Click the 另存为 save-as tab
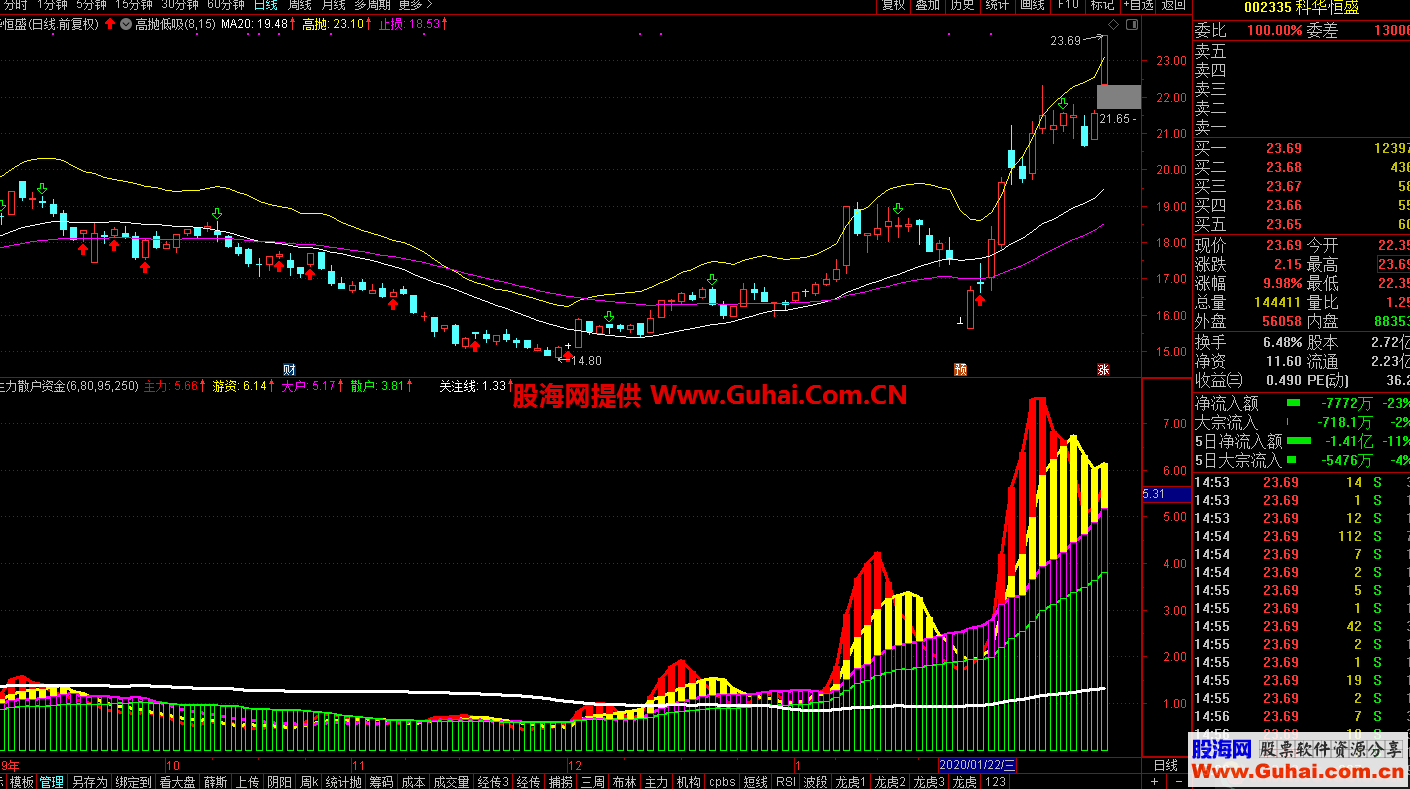1410x789 pixels. (x=89, y=782)
